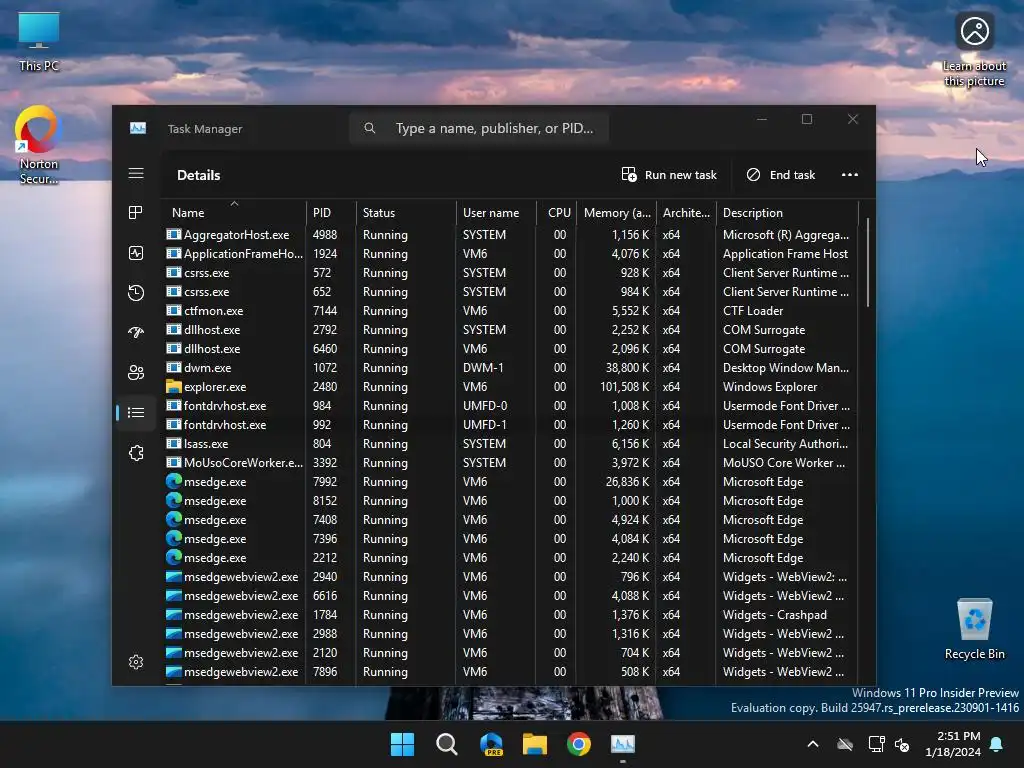The width and height of the screenshot is (1024, 768).
Task: Open the three-dots more options menu
Action: [x=850, y=174]
